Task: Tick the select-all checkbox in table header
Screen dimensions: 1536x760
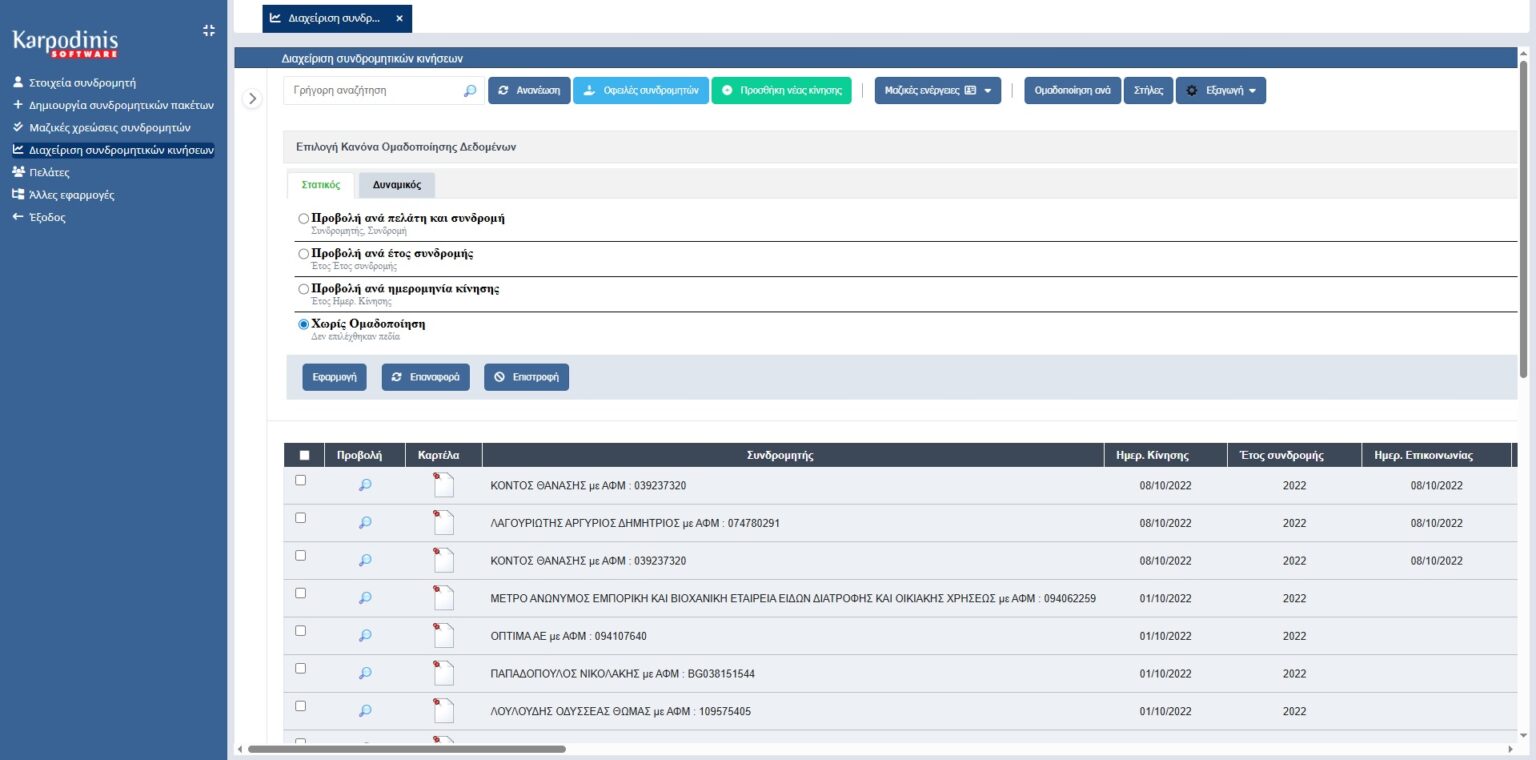Action: (304, 455)
